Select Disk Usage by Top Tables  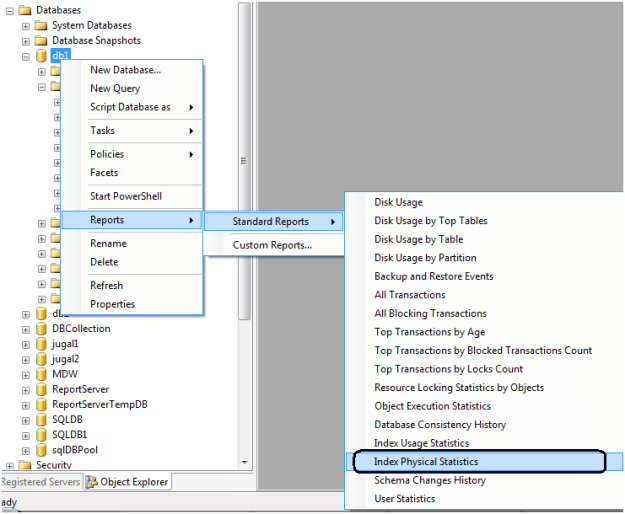[x=432, y=221]
